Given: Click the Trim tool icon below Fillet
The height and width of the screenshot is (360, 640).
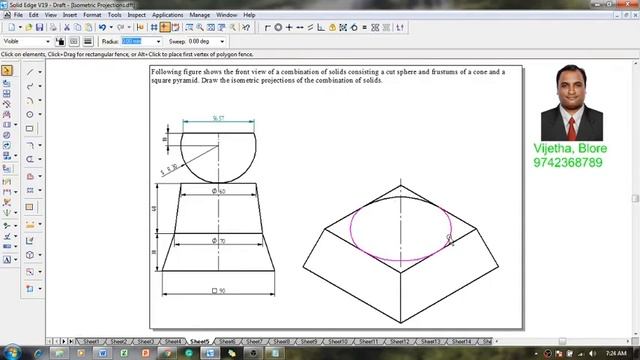Looking at the screenshot, I should click(30, 159).
